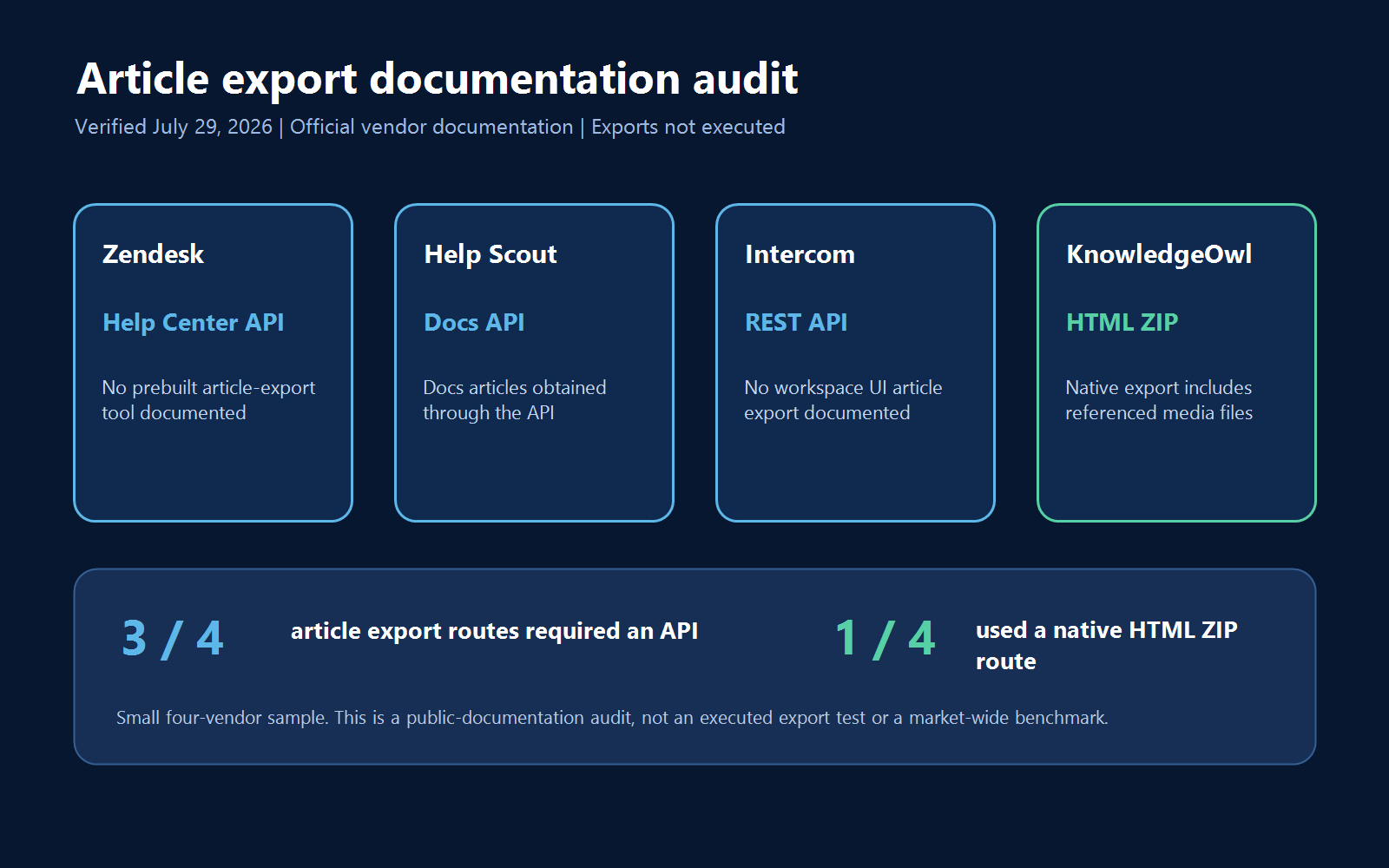Click 'No prebuilt article-export tool documented' text

(x=208, y=400)
